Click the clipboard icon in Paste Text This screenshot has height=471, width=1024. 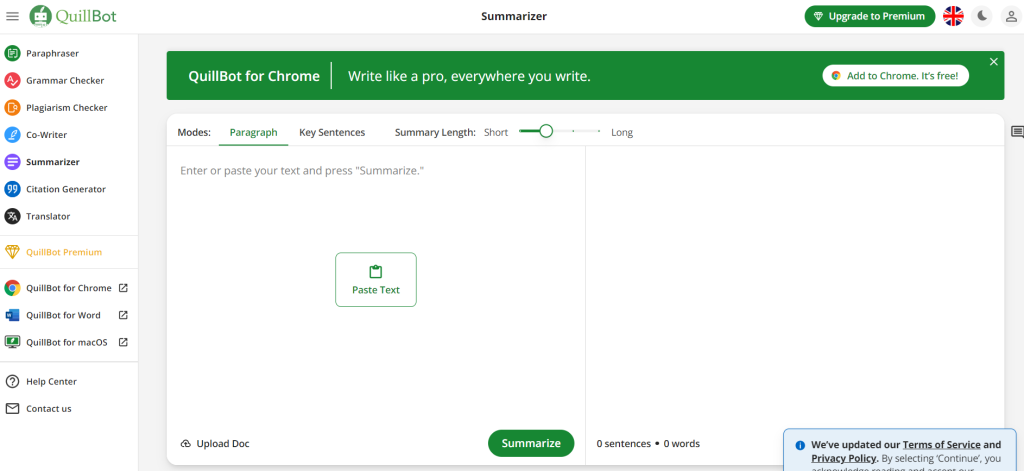click(x=376, y=272)
